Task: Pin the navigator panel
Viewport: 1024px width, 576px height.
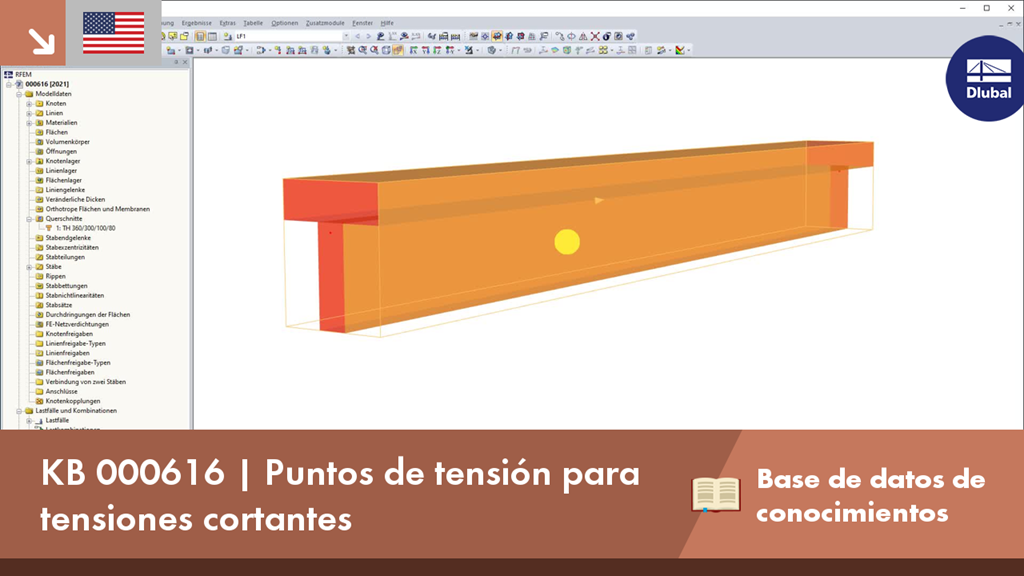Action: [x=176, y=63]
